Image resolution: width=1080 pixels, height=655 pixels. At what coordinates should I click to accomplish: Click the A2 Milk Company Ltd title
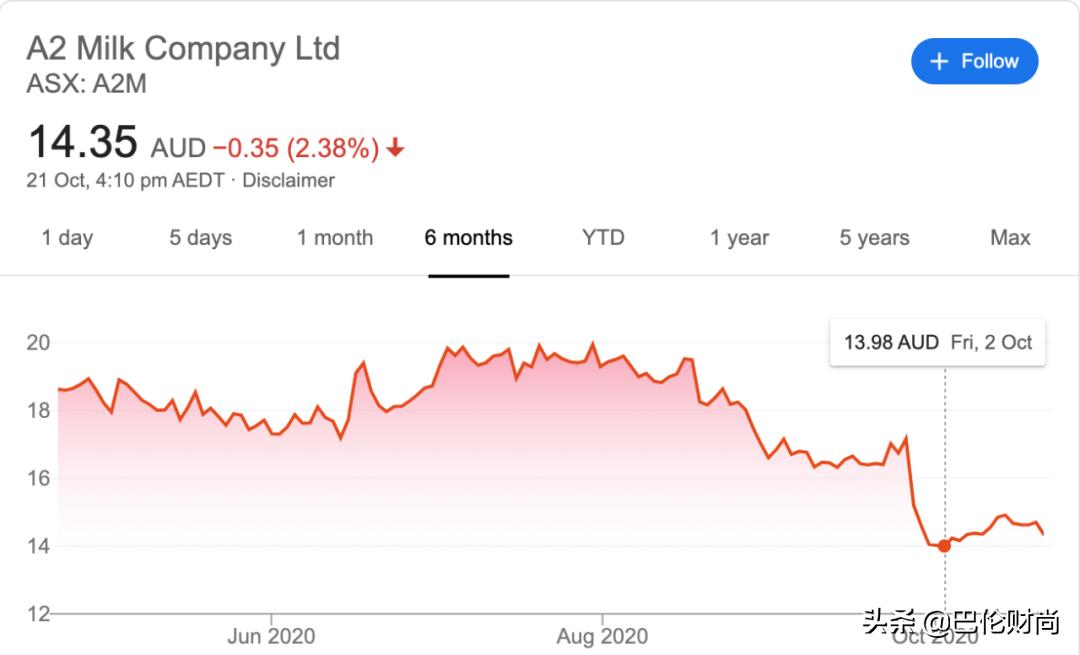183,48
